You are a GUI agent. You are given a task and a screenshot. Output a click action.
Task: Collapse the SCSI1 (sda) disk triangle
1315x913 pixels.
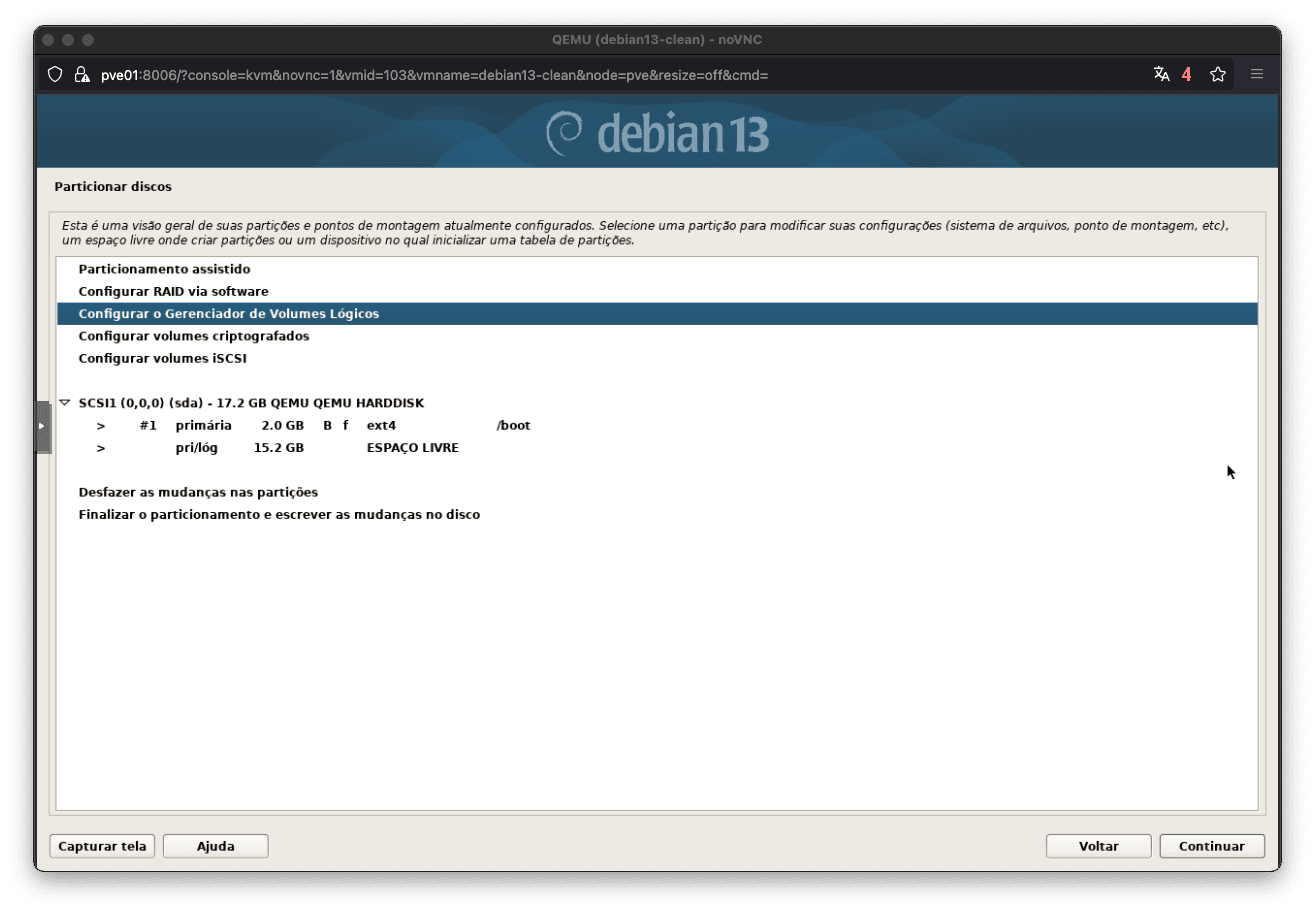tap(65, 403)
